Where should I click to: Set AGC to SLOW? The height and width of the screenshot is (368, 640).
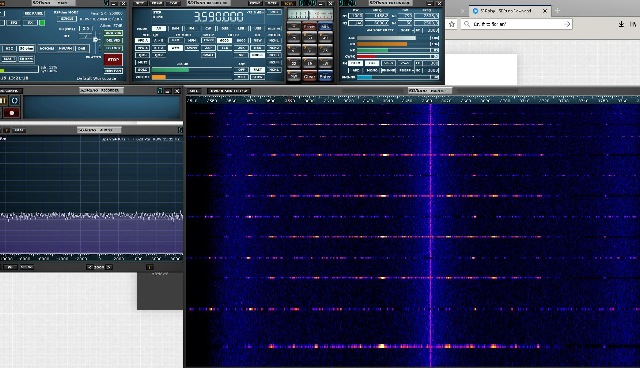pos(258,77)
